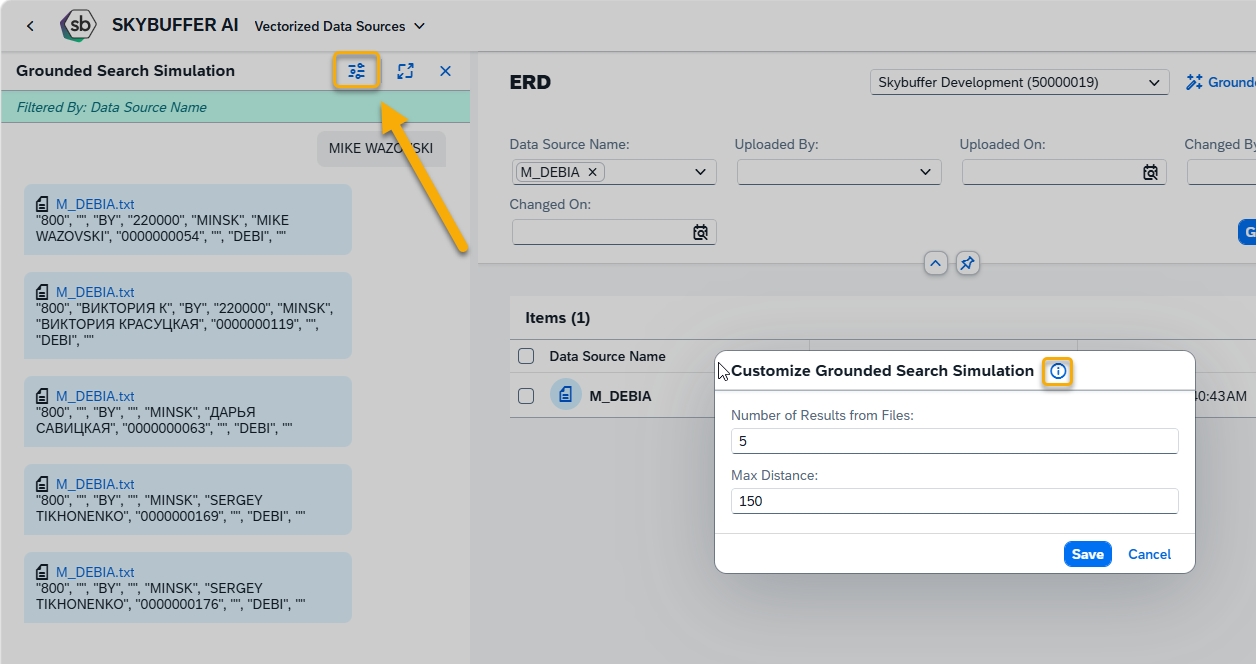Screen dimensions: 1256x664
Task: Open the Uploaded On calendar picker
Action: (1151, 172)
